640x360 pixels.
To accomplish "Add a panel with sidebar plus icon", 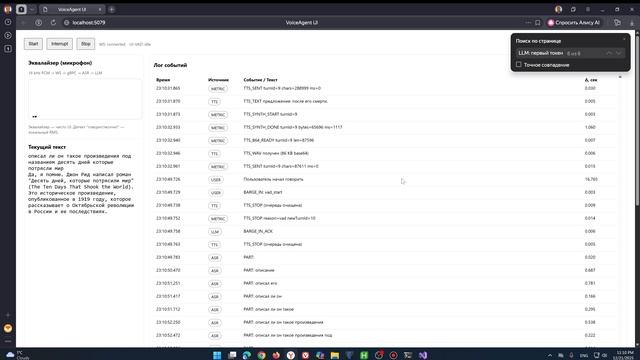I will tap(8, 315).
